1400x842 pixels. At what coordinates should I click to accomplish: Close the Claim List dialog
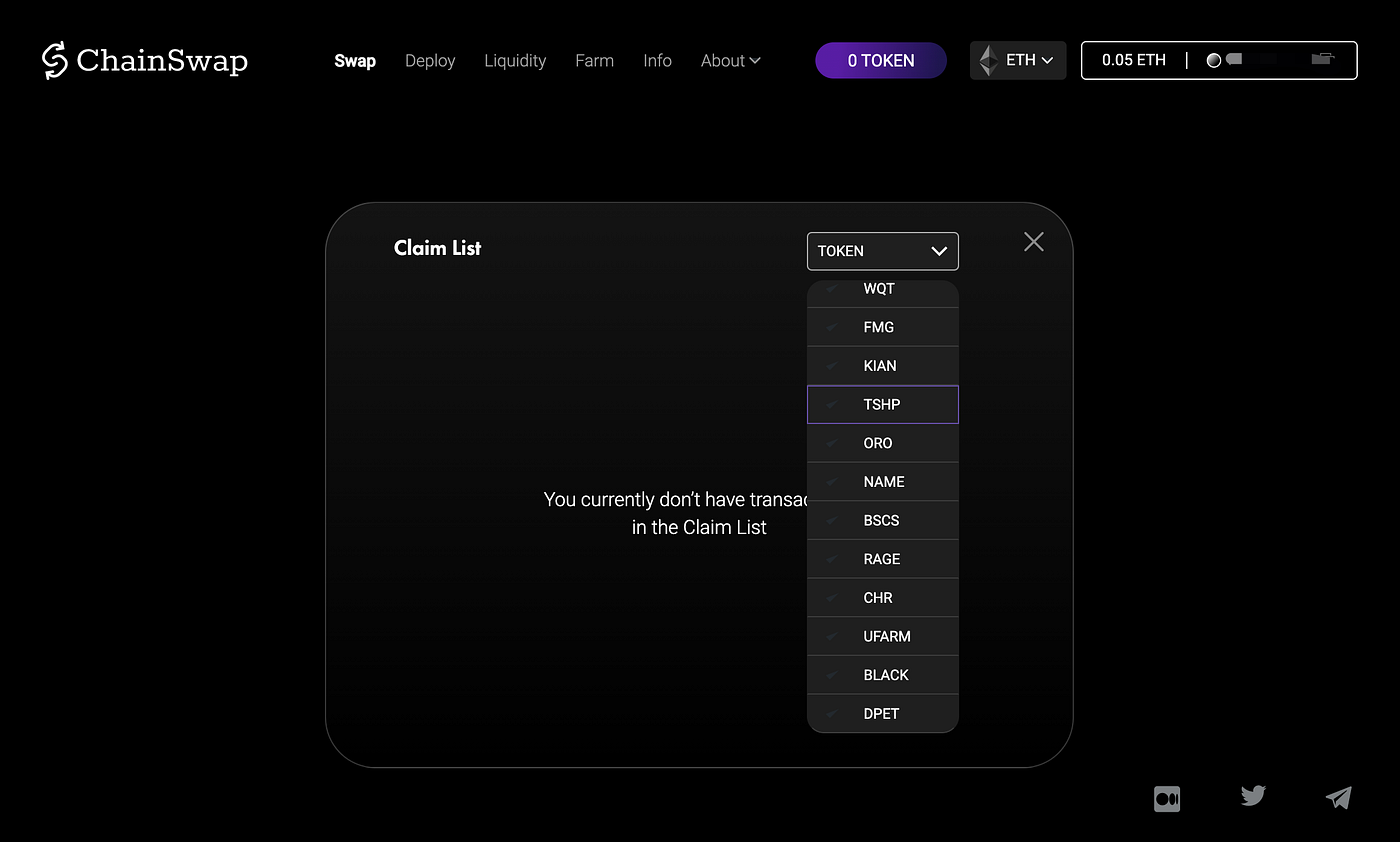click(1034, 241)
